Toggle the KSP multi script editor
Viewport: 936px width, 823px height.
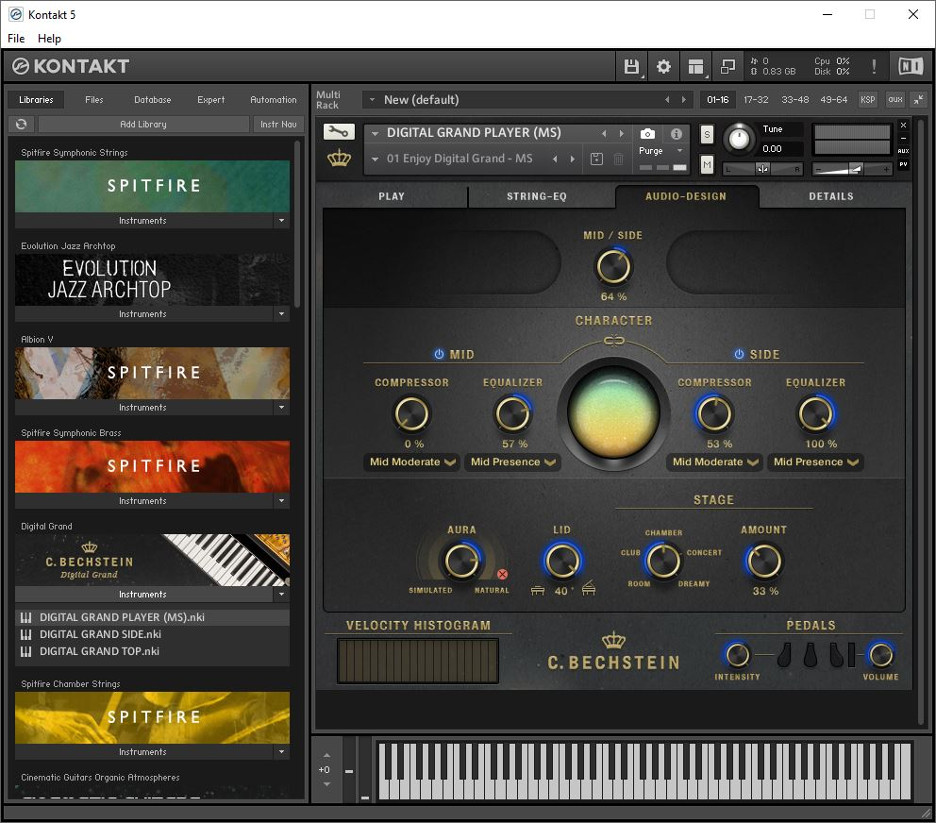pos(867,100)
